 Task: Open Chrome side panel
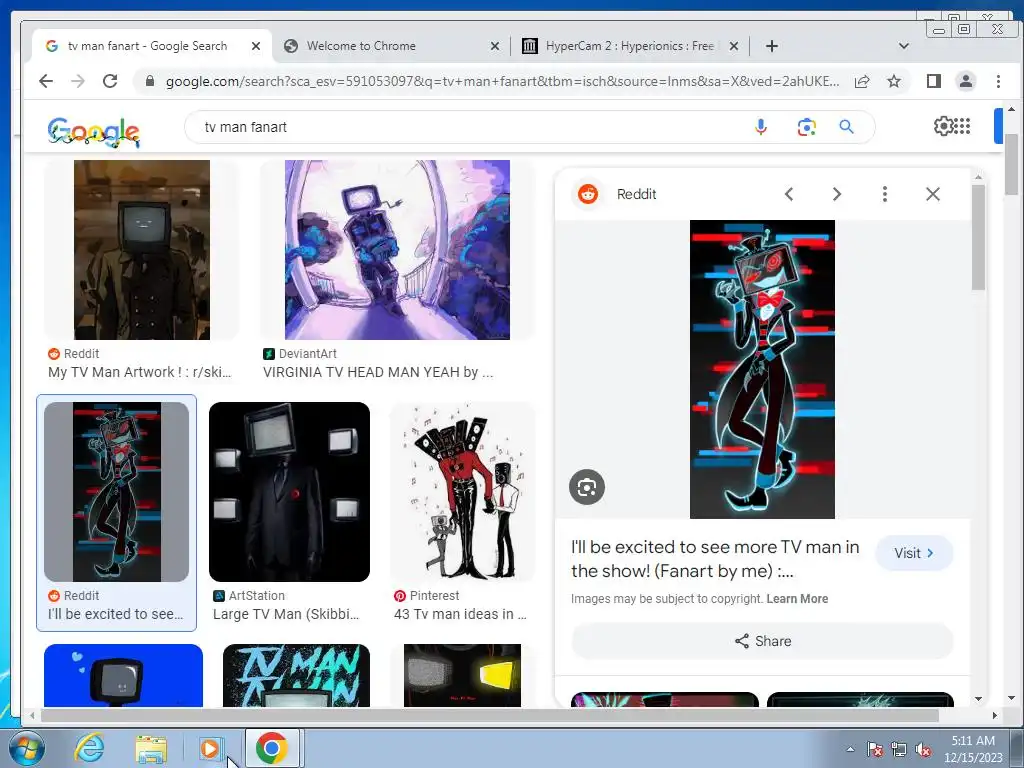[933, 81]
